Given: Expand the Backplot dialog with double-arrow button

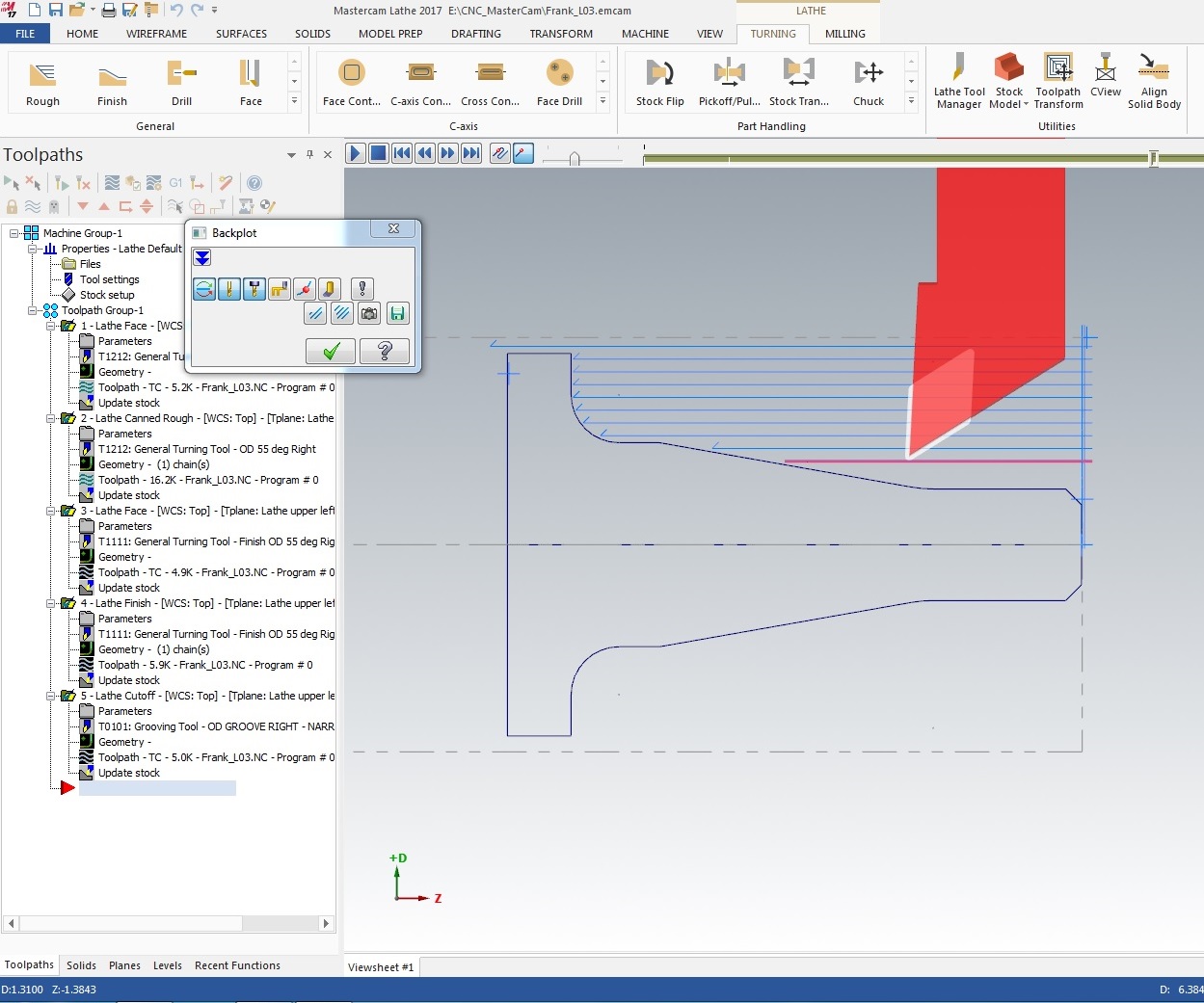Looking at the screenshot, I should point(202,258).
